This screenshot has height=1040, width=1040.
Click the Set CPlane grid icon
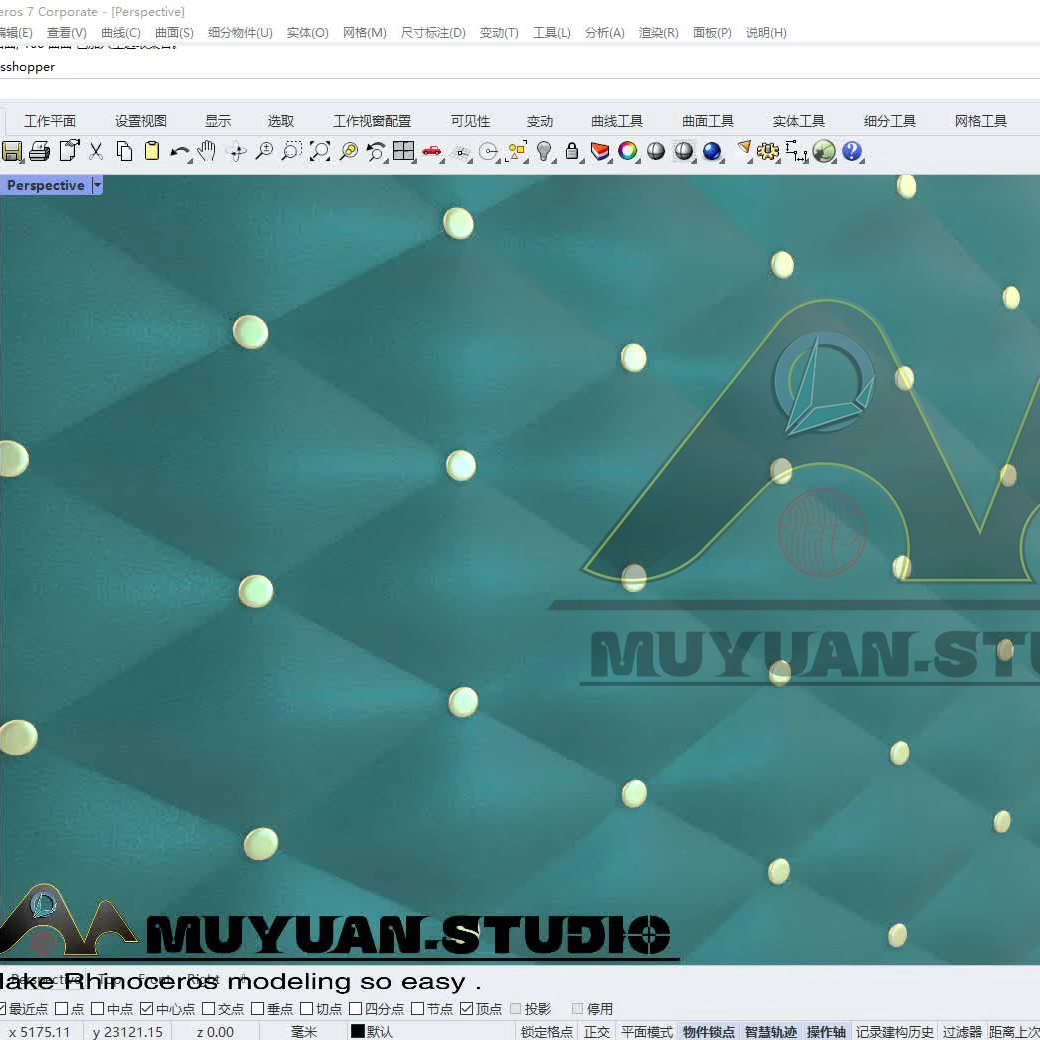pyautogui.click(x=460, y=153)
